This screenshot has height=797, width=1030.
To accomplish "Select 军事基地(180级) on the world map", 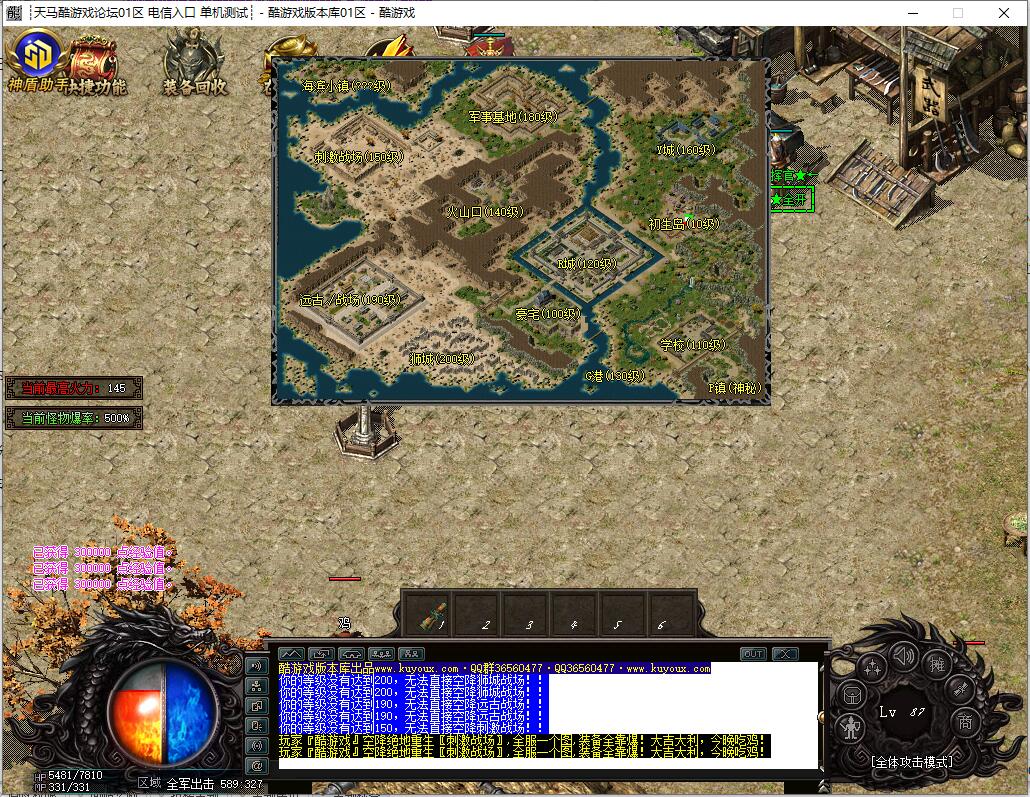I will [512, 117].
